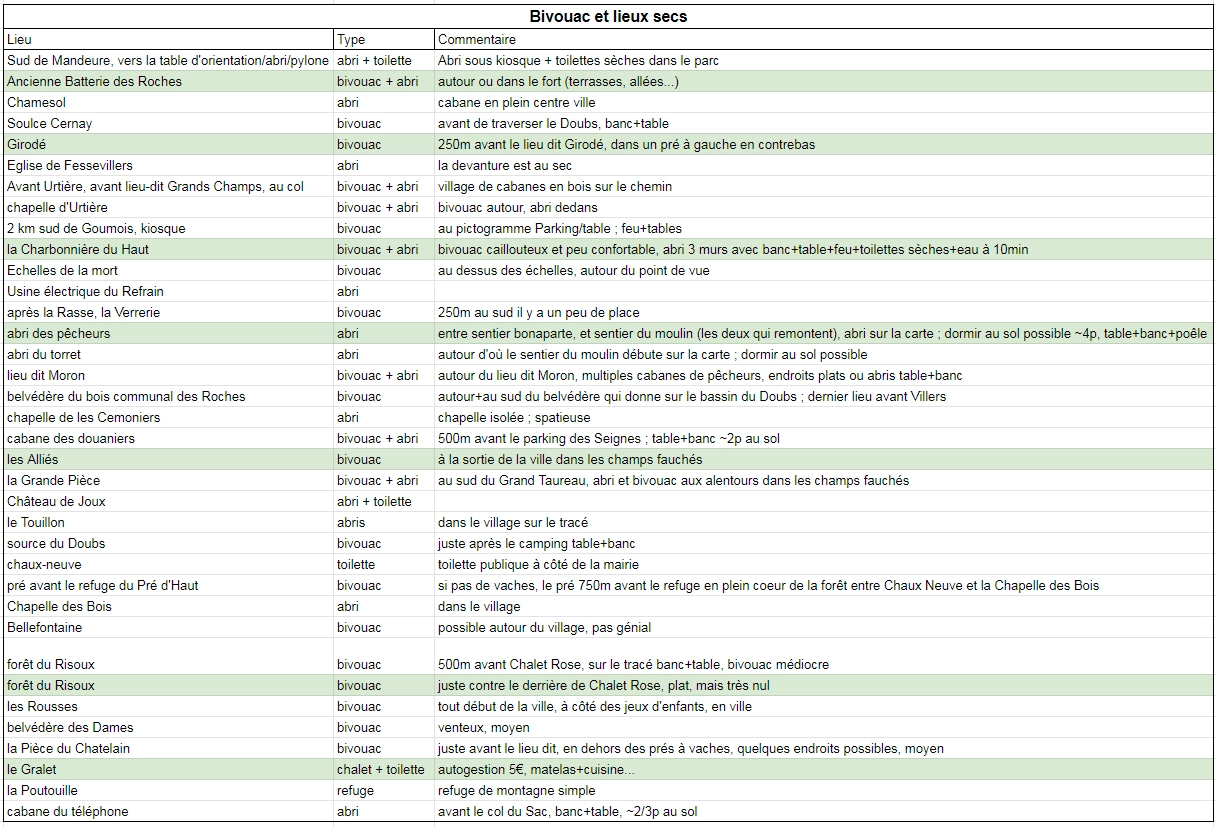The image size is (1216, 827).
Task: Click the 'chaux-neuve' cell
Action: point(169,565)
